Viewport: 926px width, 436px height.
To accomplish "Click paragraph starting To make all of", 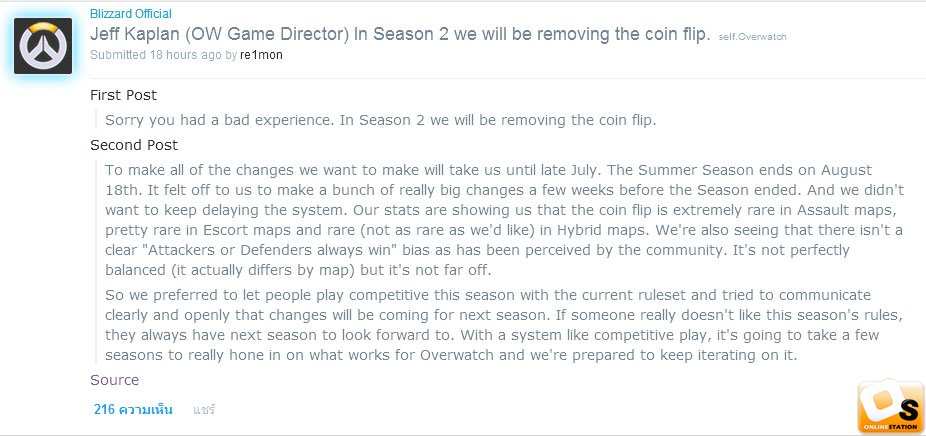I will [x=504, y=220].
